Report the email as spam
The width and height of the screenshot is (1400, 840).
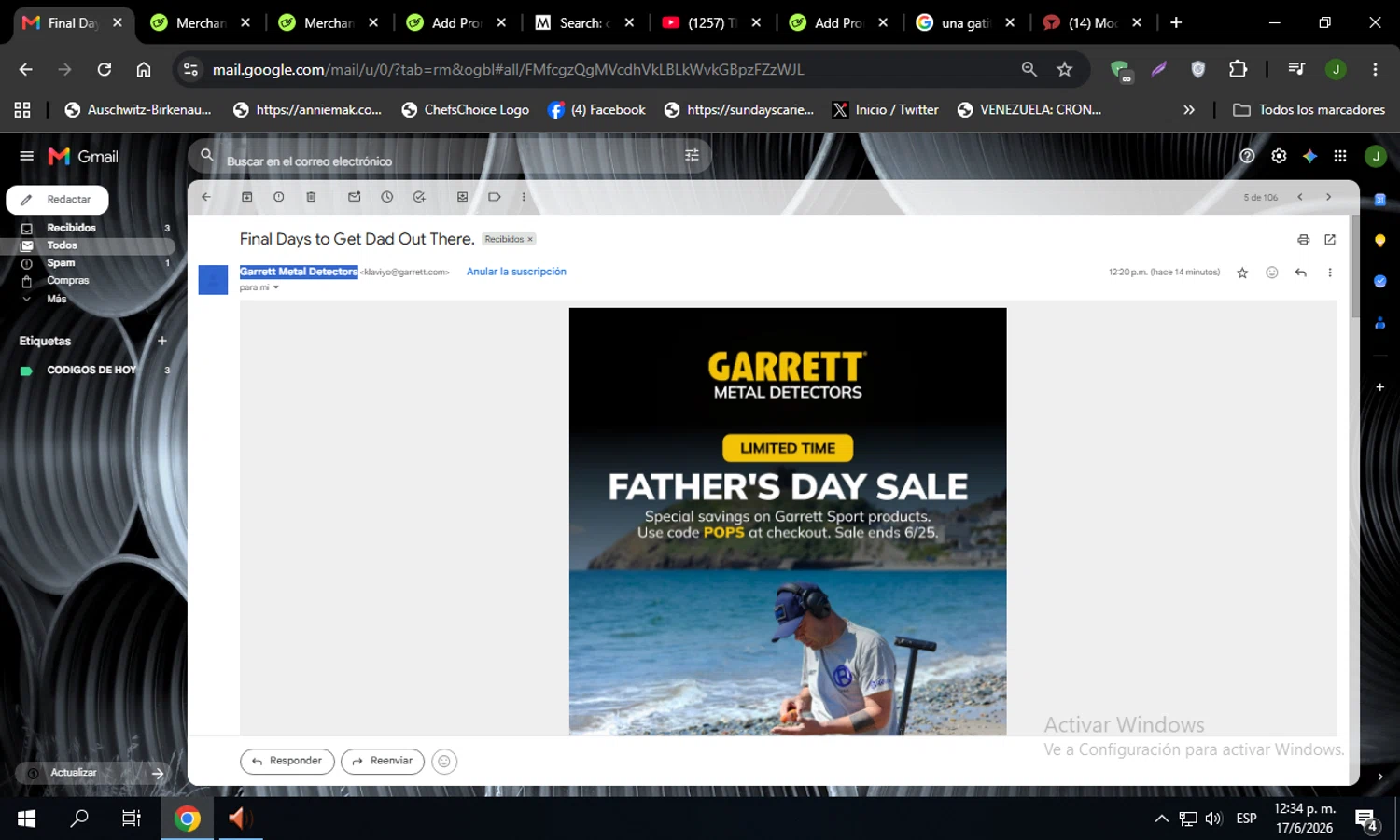[x=279, y=197]
